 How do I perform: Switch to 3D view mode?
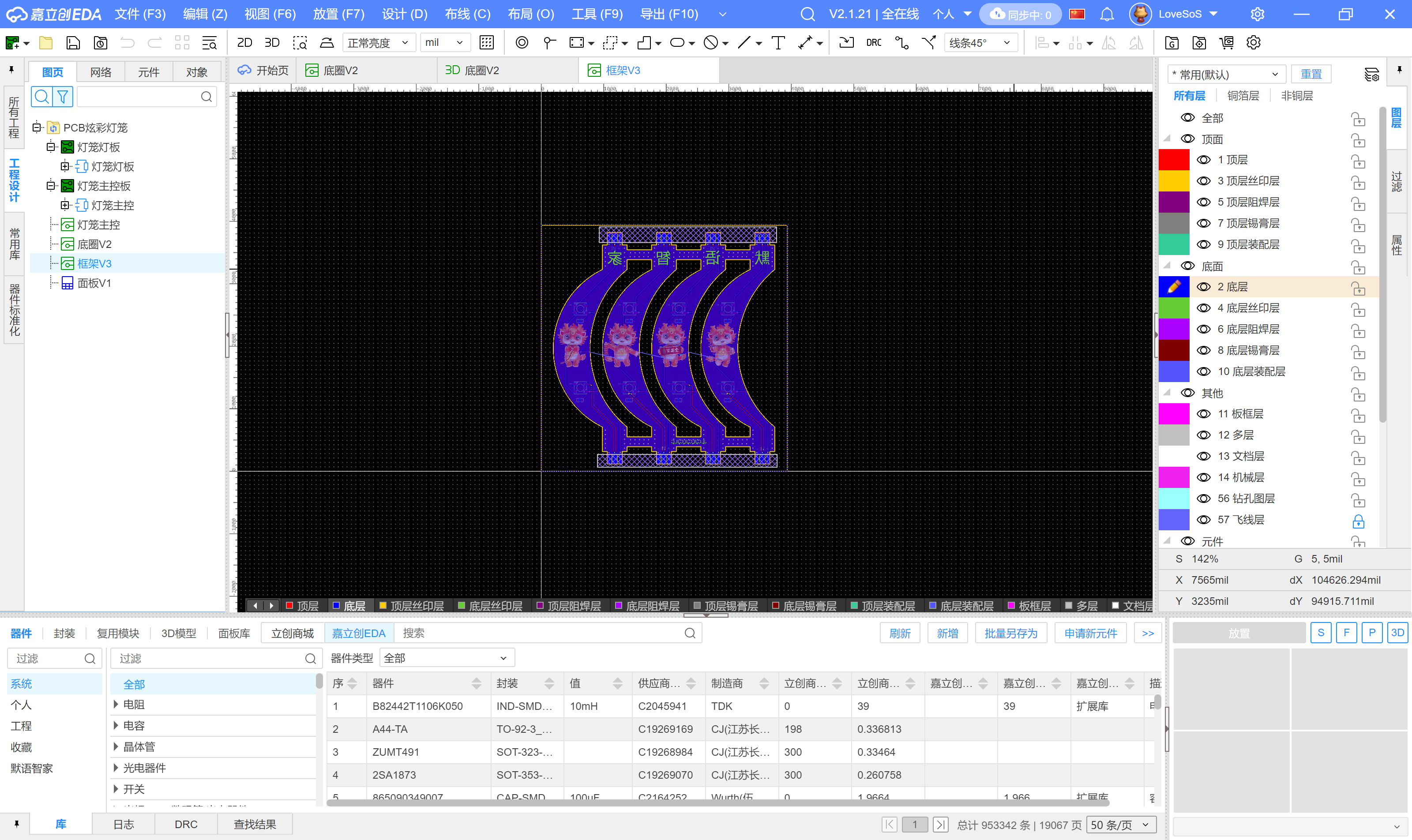coord(272,42)
